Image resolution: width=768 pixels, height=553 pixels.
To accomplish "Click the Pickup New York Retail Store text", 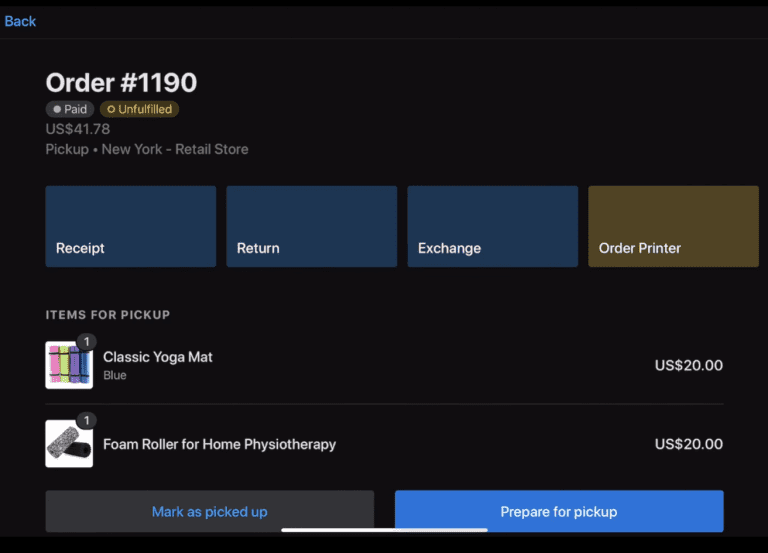I will (147, 149).
